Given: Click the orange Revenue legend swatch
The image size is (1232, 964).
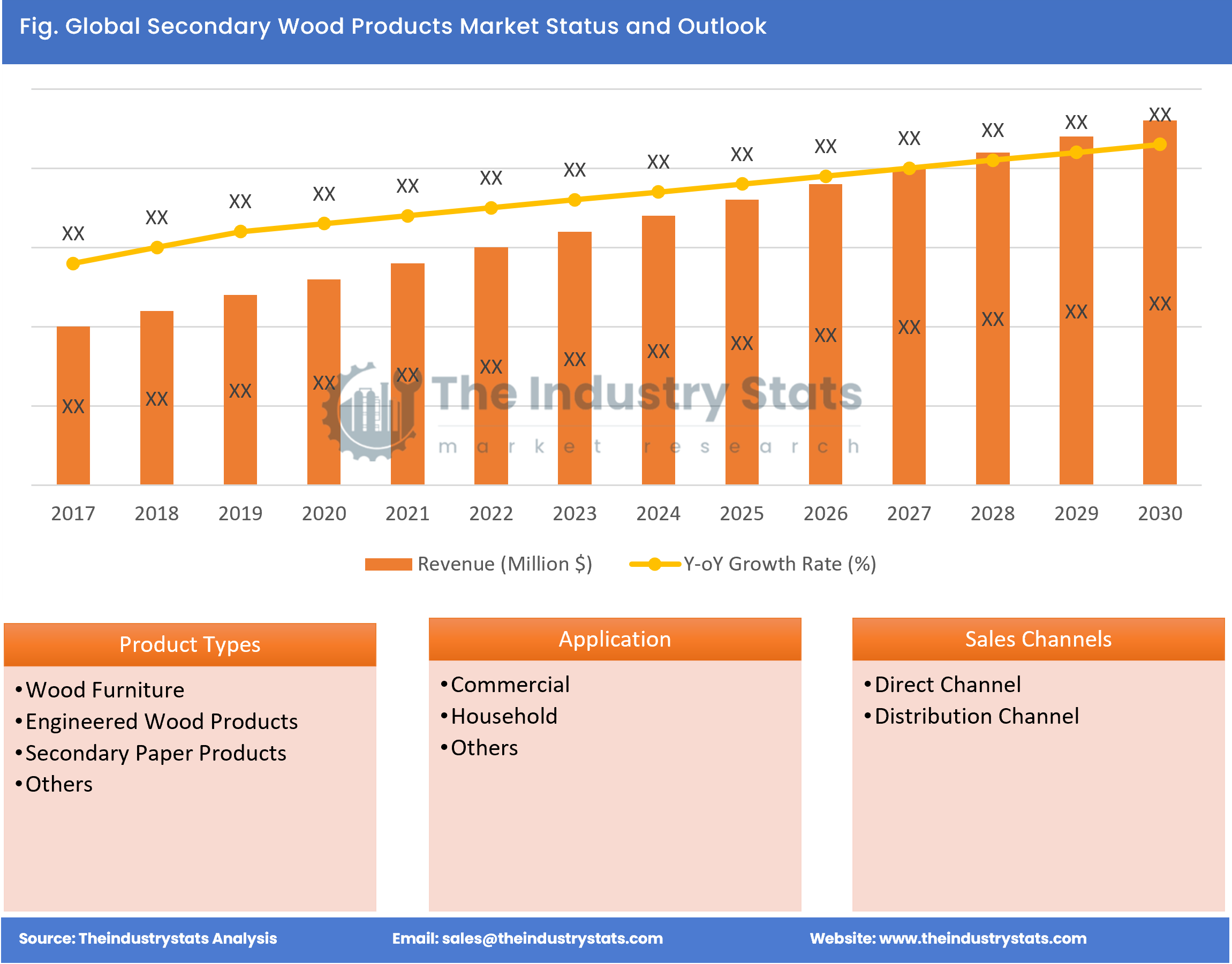Looking at the screenshot, I should tap(389, 564).
